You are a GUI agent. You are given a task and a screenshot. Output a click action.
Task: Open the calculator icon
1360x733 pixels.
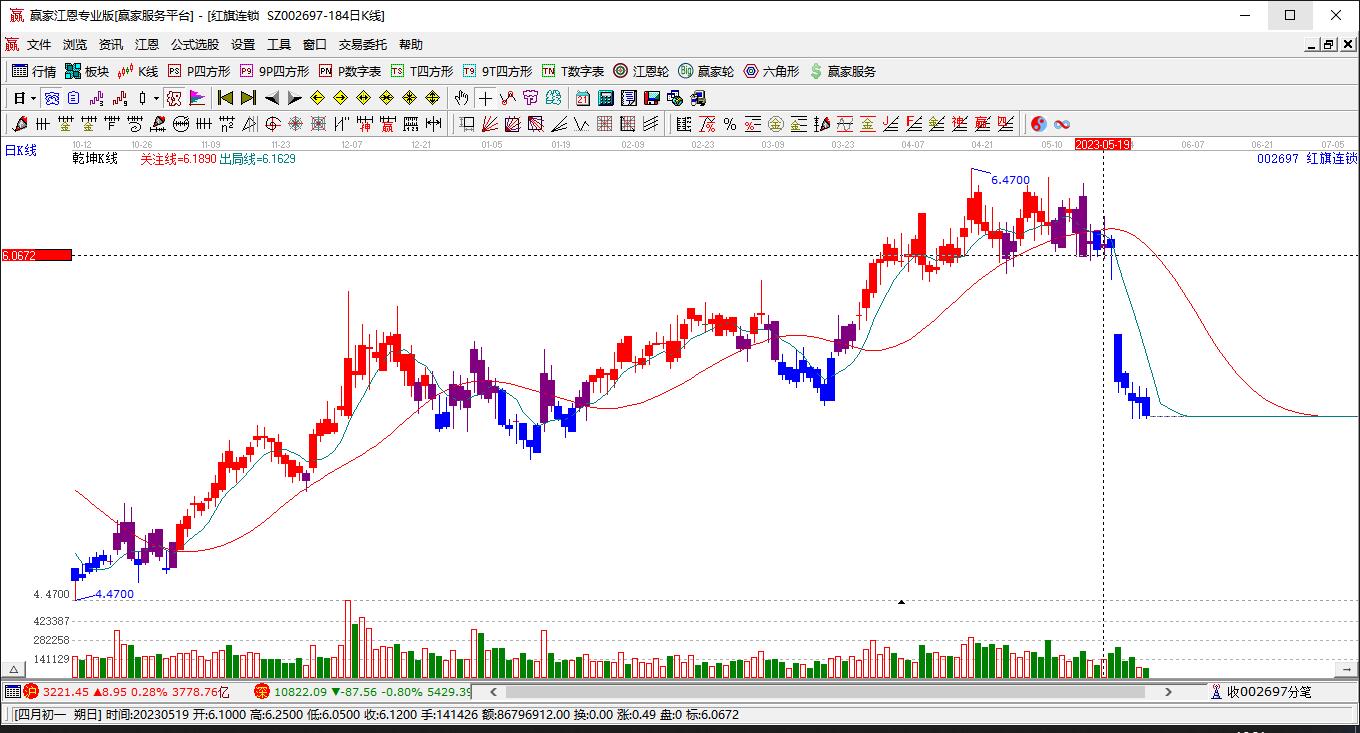tap(606, 98)
